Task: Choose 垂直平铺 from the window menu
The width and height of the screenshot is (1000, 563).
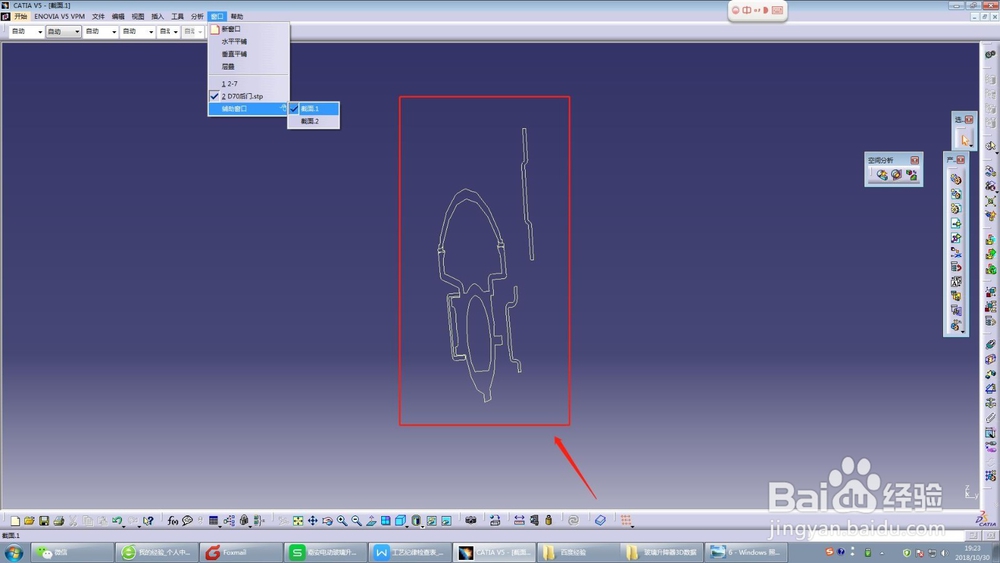Action: pyautogui.click(x=249, y=54)
